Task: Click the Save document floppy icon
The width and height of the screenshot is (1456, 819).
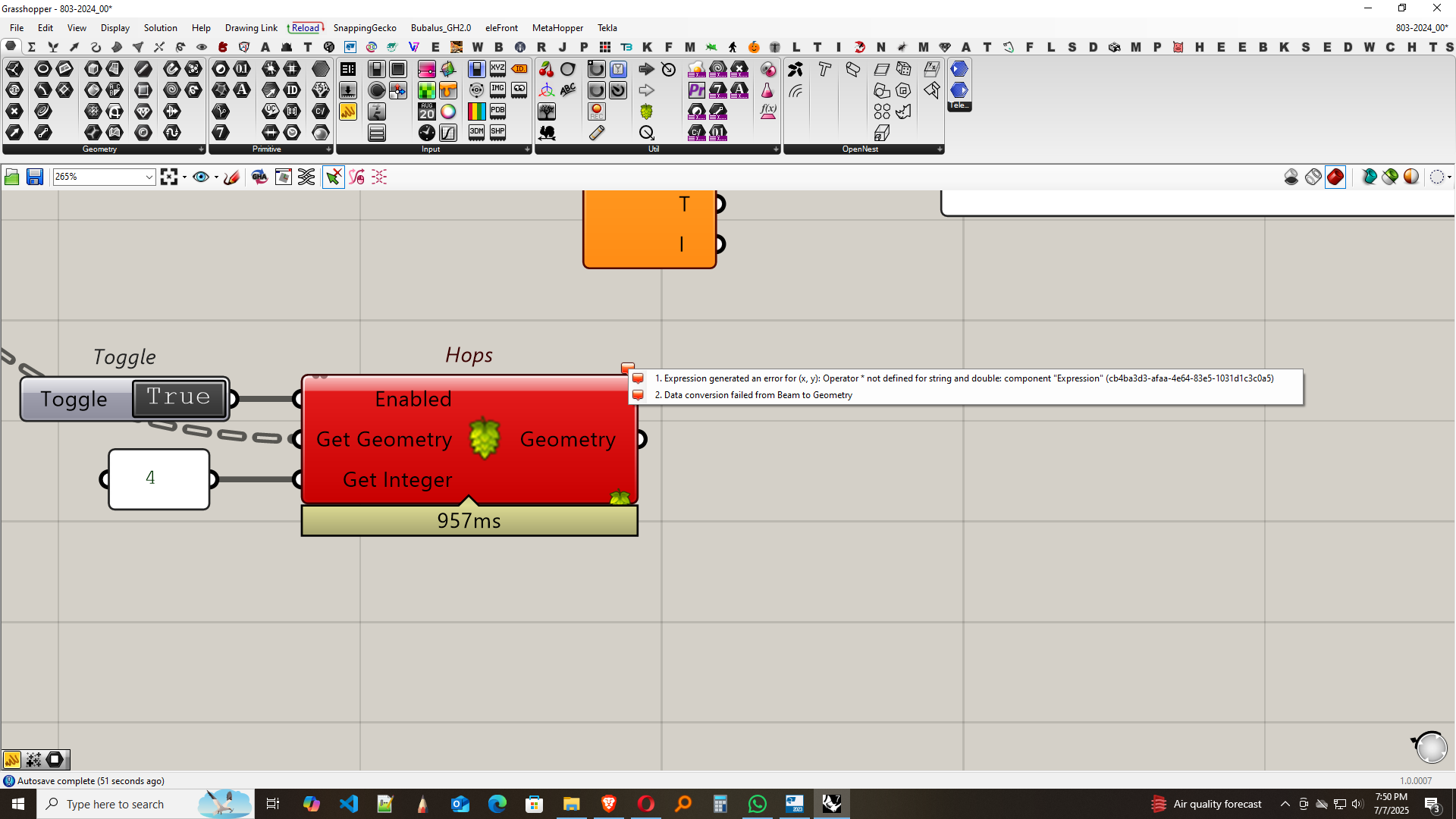Action: point(35,177)
